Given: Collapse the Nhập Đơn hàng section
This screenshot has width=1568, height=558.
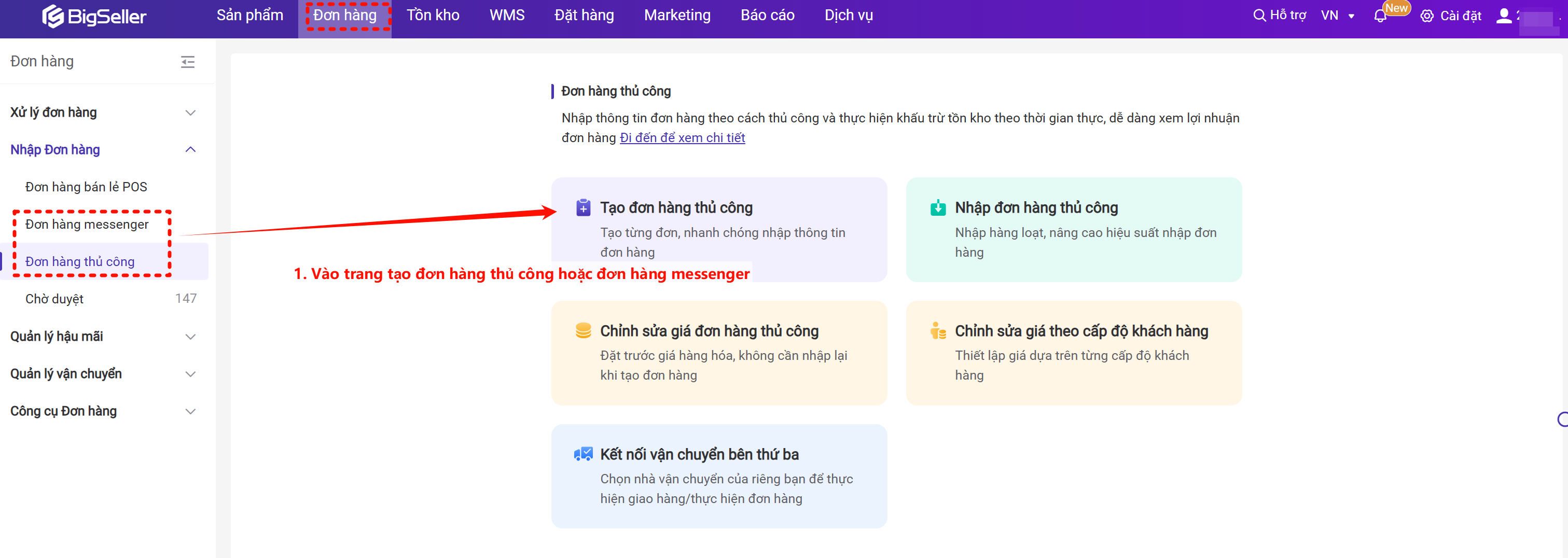Looking at the screenshot, I should point(190,150).
